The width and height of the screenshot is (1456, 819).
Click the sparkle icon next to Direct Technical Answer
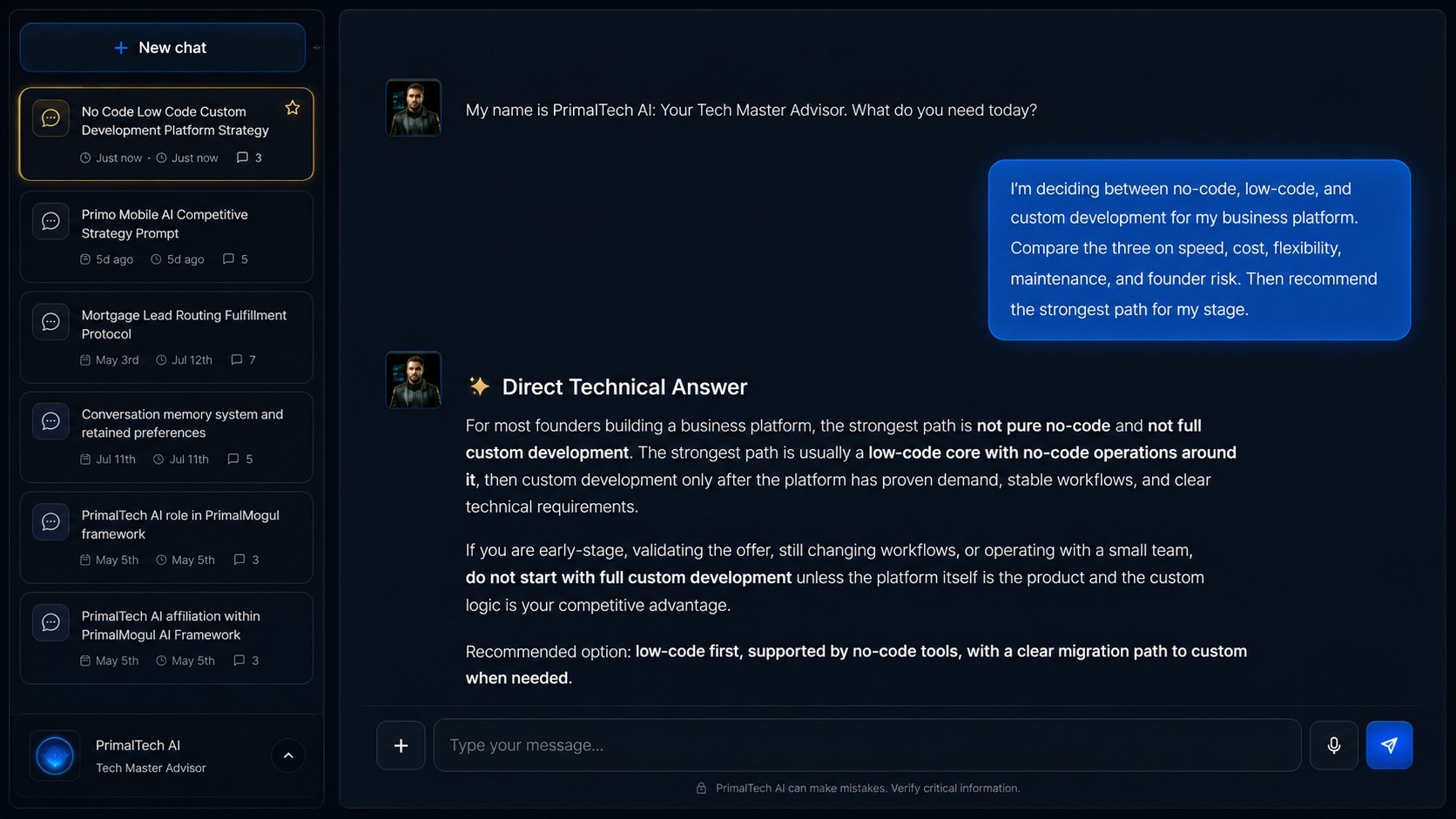coord(479,386)
